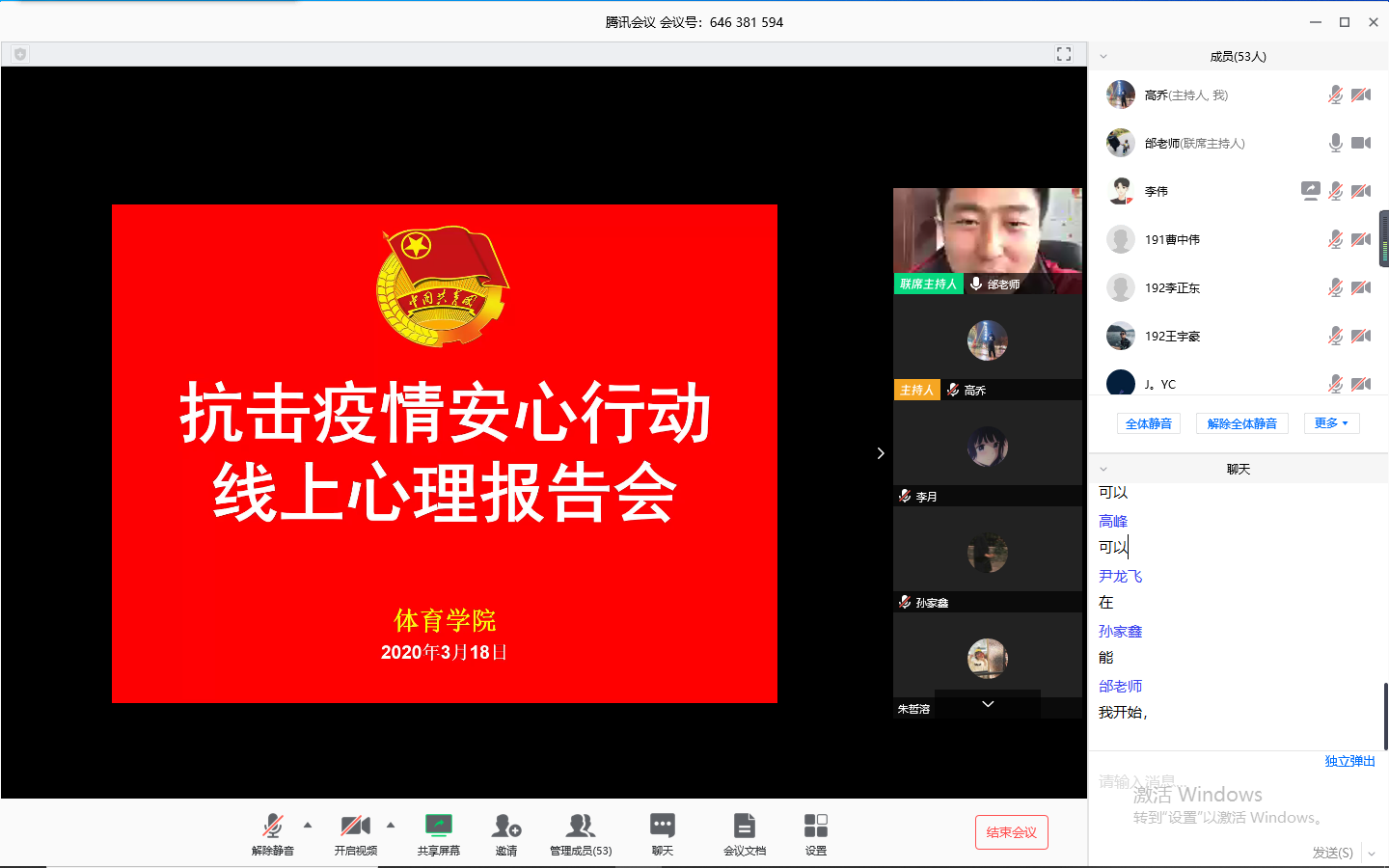Collapse the 聊天 chat panel header
The image size is (1389, 868).
1103,469
